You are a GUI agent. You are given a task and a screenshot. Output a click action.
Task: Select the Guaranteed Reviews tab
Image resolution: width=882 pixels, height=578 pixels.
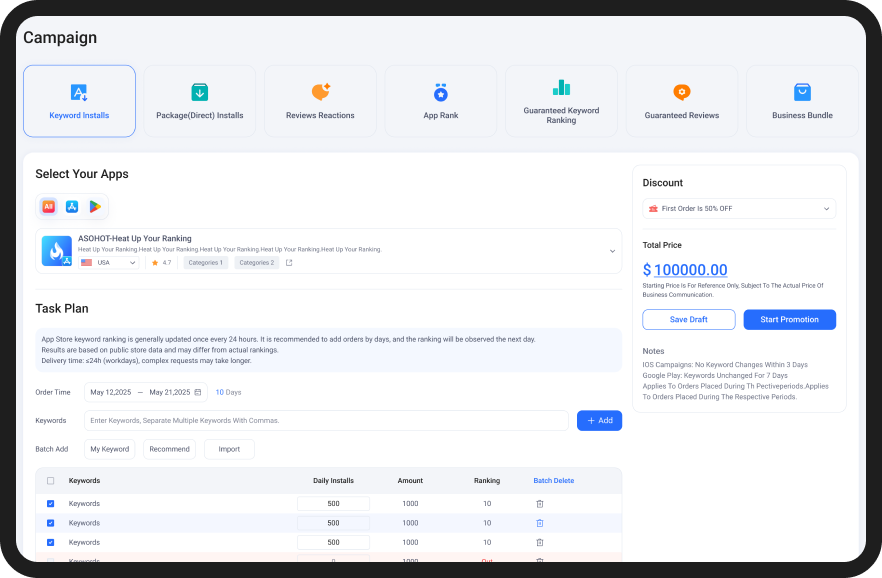click(x=682, y=101)
